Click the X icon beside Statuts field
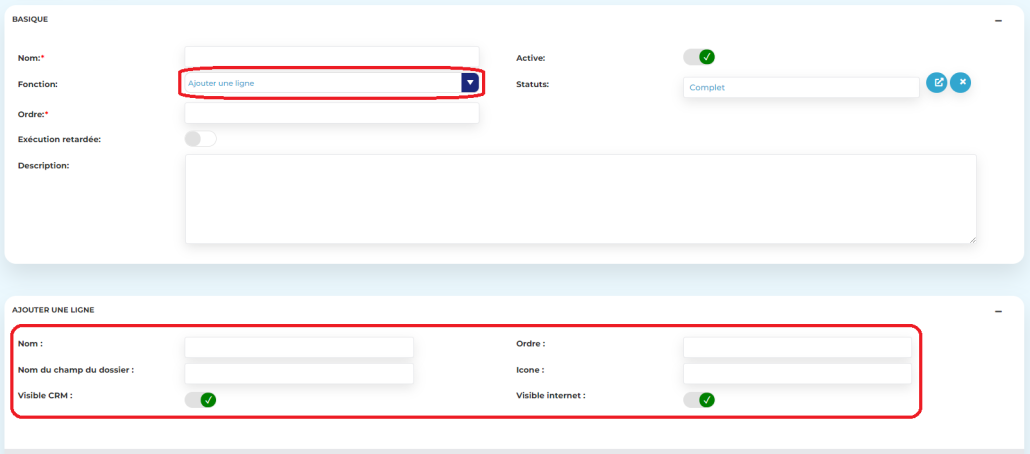This screenshot has width=1030, height=454. pyautogui.click(x=960, y=83)
